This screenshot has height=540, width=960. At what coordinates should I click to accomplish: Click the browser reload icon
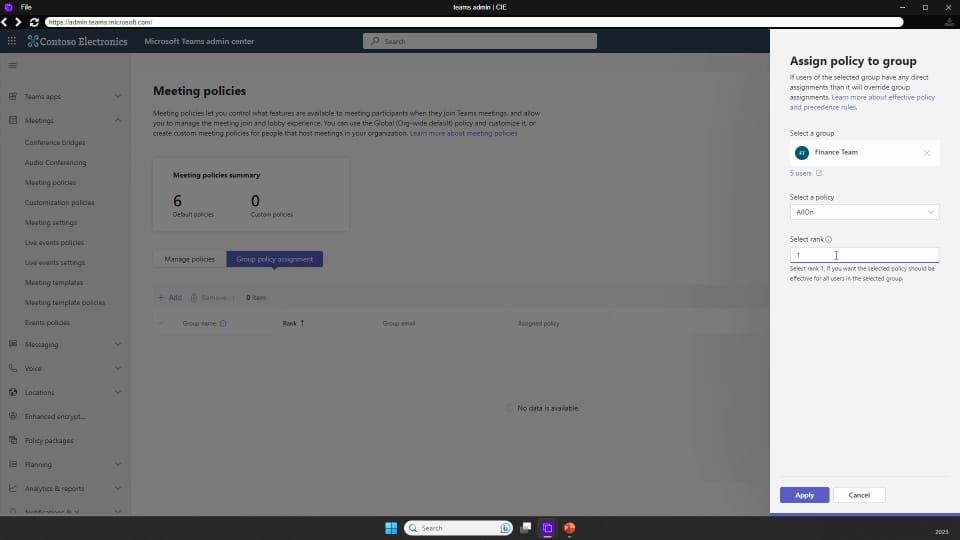click(x=34, y=22)
